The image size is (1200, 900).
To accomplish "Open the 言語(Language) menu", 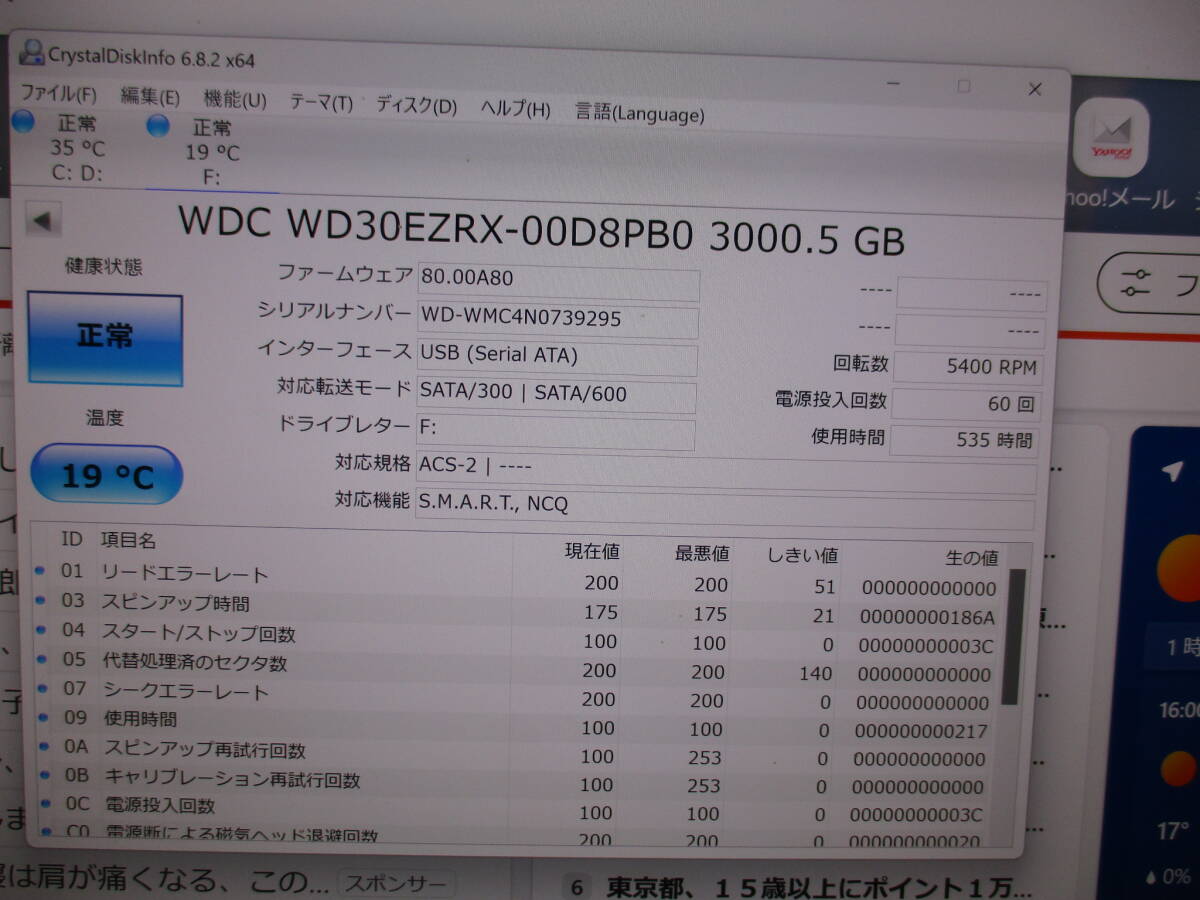I will coord(640,113).
